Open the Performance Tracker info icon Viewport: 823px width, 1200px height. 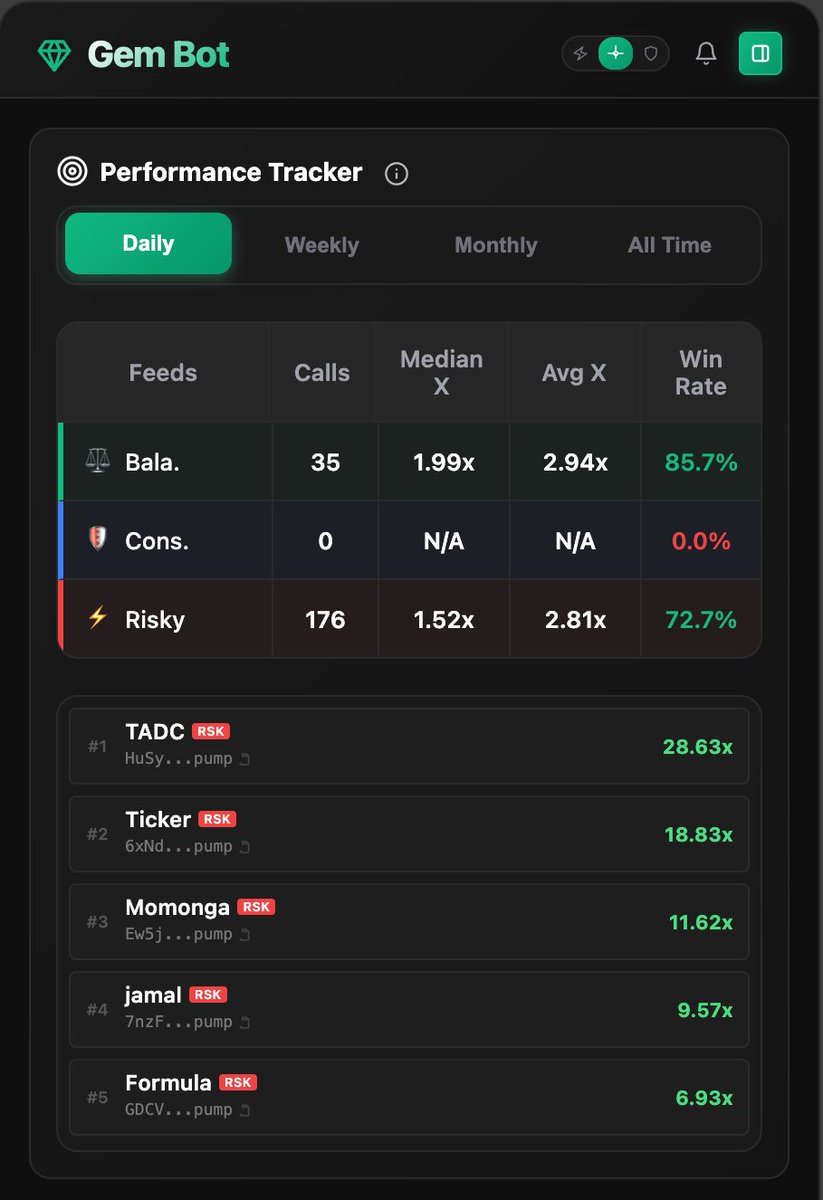(x=396, y=173)
